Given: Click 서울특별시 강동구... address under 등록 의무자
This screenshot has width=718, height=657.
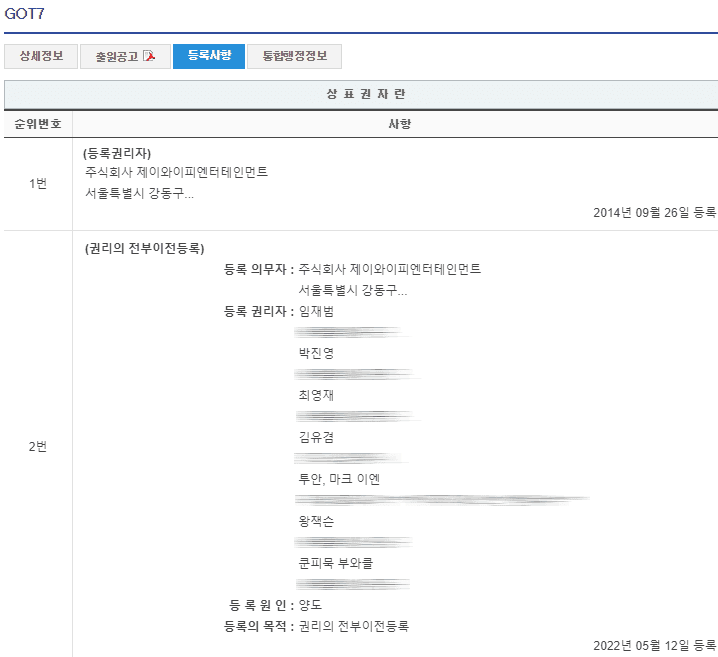Looking at the screenshot, I should click(x=353, y=290).
